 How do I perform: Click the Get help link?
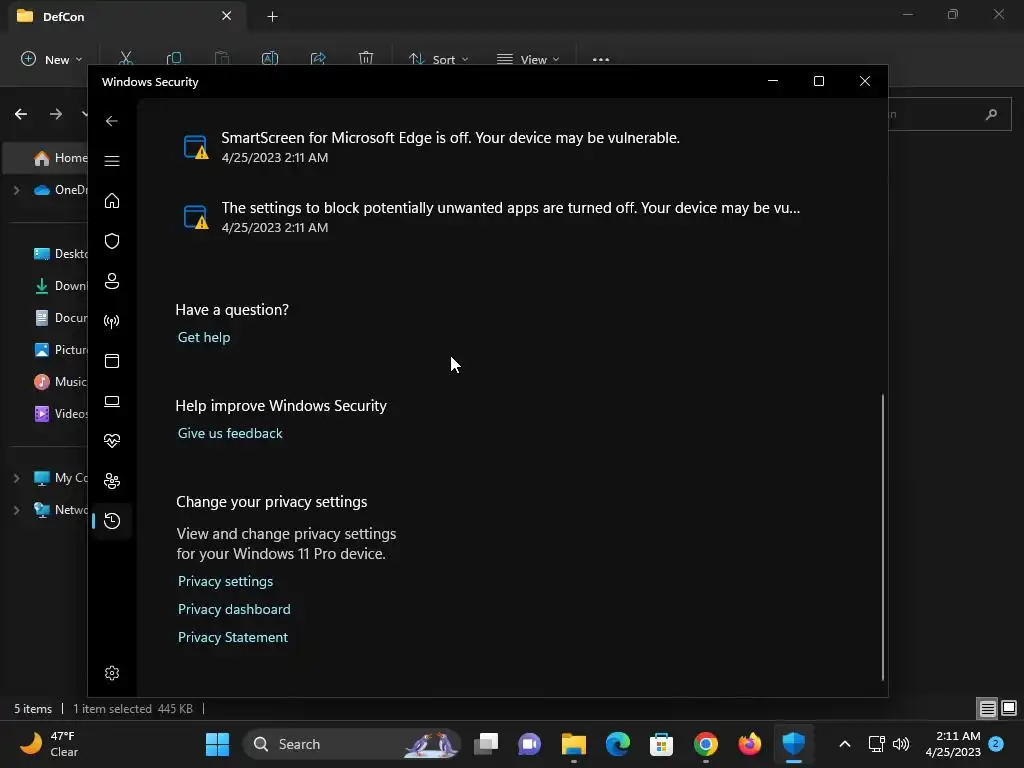click(204, 337)
